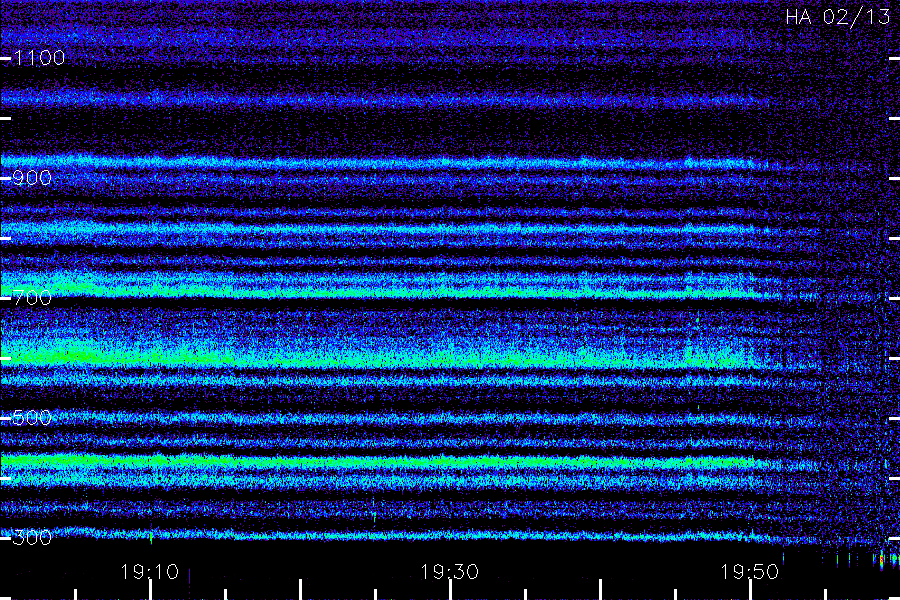
Task: Click the time tick mark below 19:30
Action: [450, 590]
